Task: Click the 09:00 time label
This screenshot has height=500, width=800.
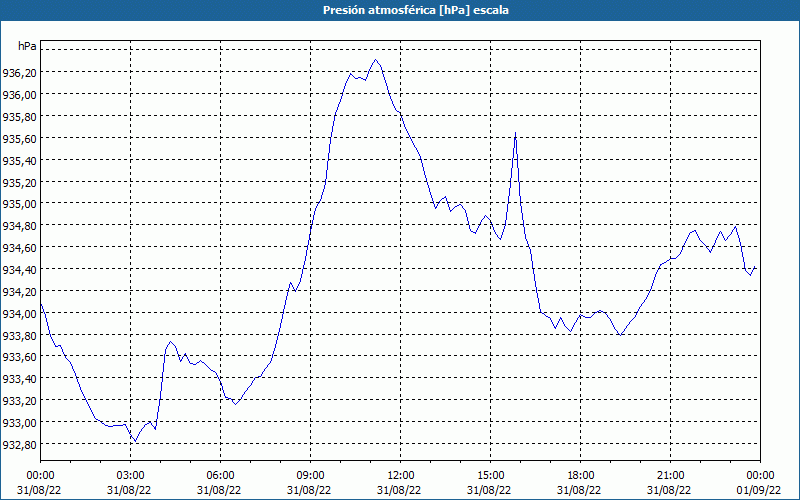Action: (x=310, y=476)
